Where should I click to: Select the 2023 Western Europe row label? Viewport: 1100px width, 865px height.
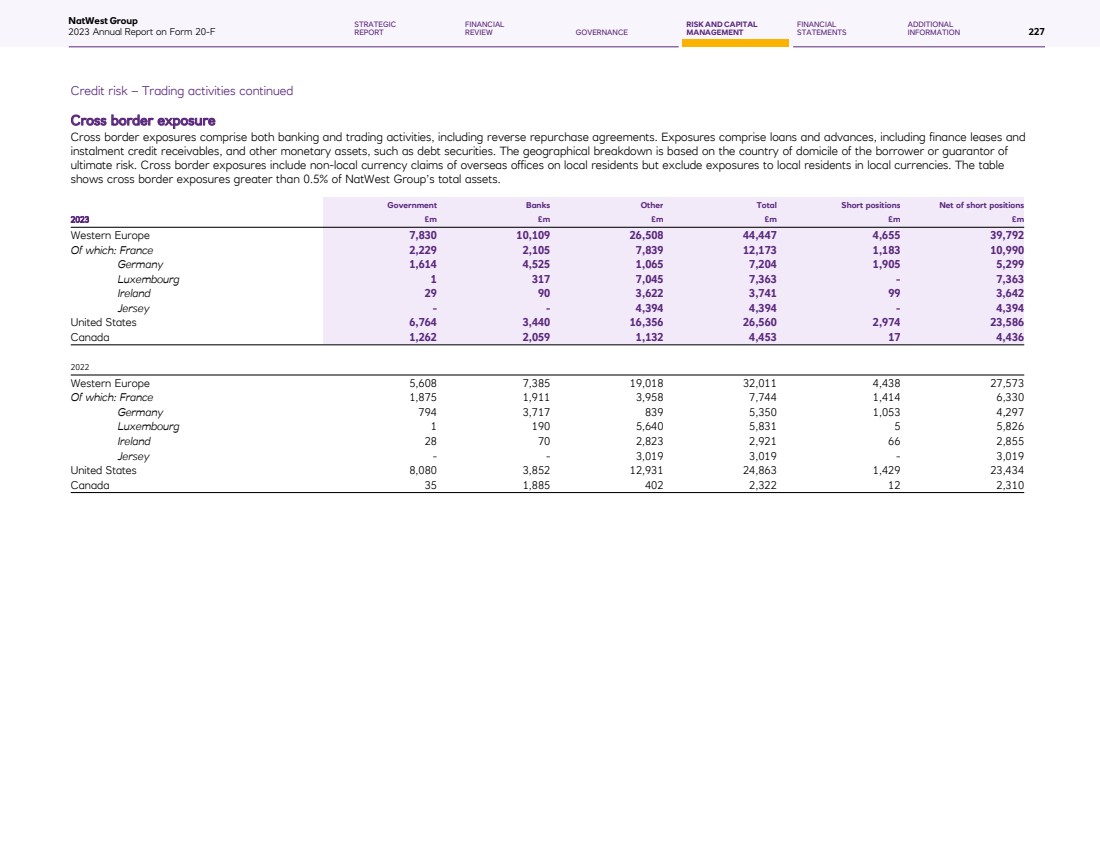click(x=110, y=236)
